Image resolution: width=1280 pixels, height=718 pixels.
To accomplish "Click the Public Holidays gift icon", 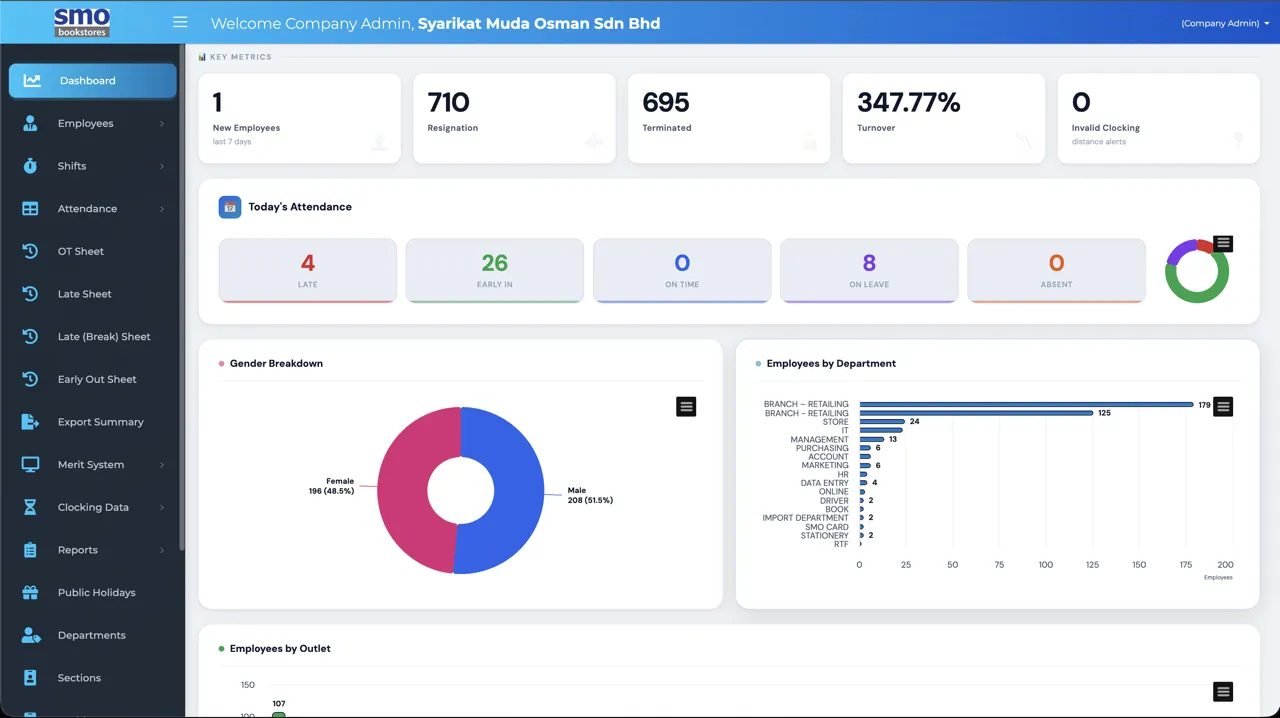I will [30, 593].
